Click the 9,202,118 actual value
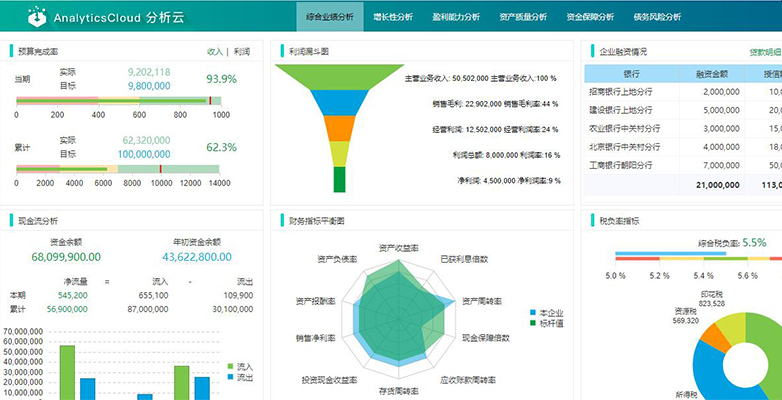Image resolution: width=782 pixels, height=400 pixels. click(x=149, y=72)
